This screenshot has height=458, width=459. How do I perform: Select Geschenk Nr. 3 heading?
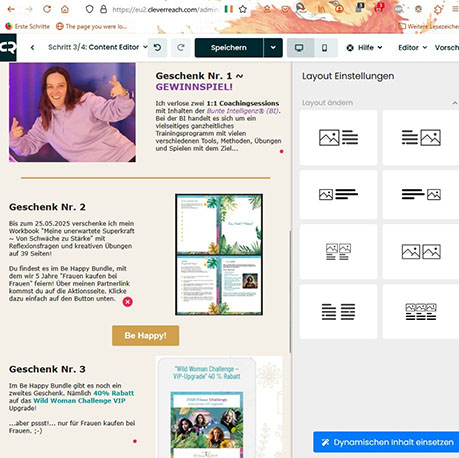pyautogui.click(x=47, y=369)
